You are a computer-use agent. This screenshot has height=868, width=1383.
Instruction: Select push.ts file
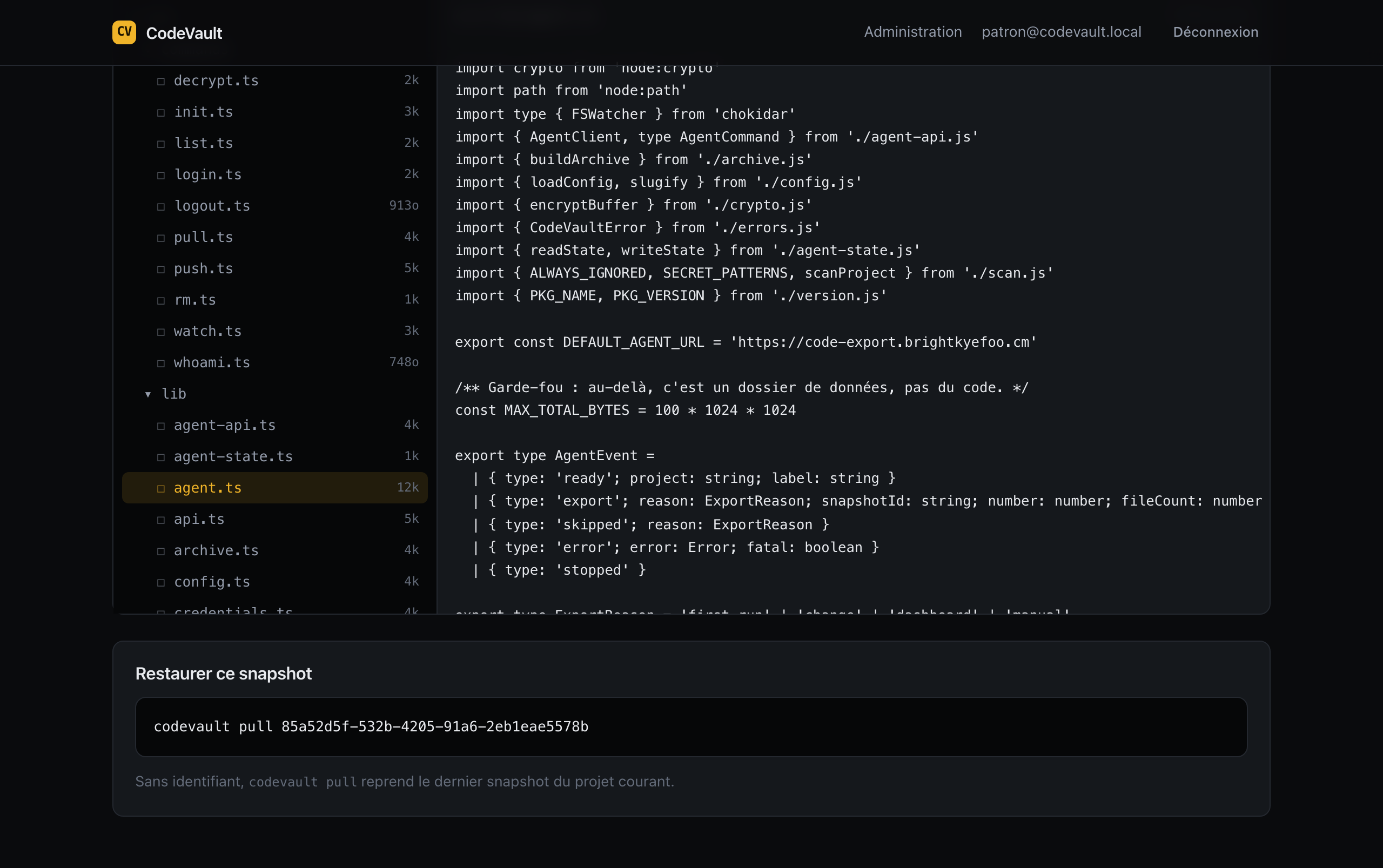pos(275,268)
